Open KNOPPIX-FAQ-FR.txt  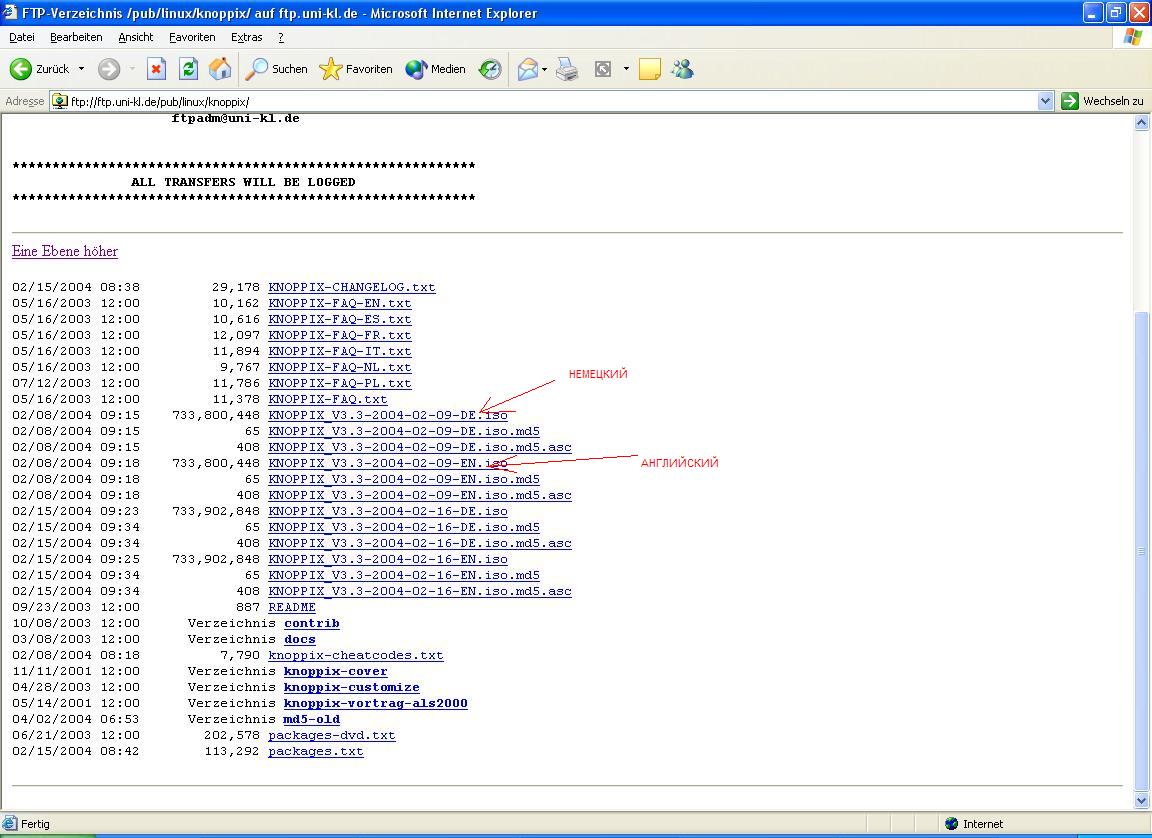coord(339,336)
